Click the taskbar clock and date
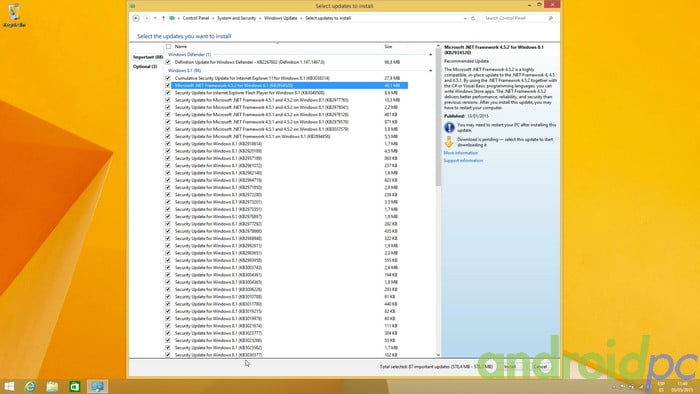Image resolution: width=700 pixels, height=394 pixels. coord(682,386)
